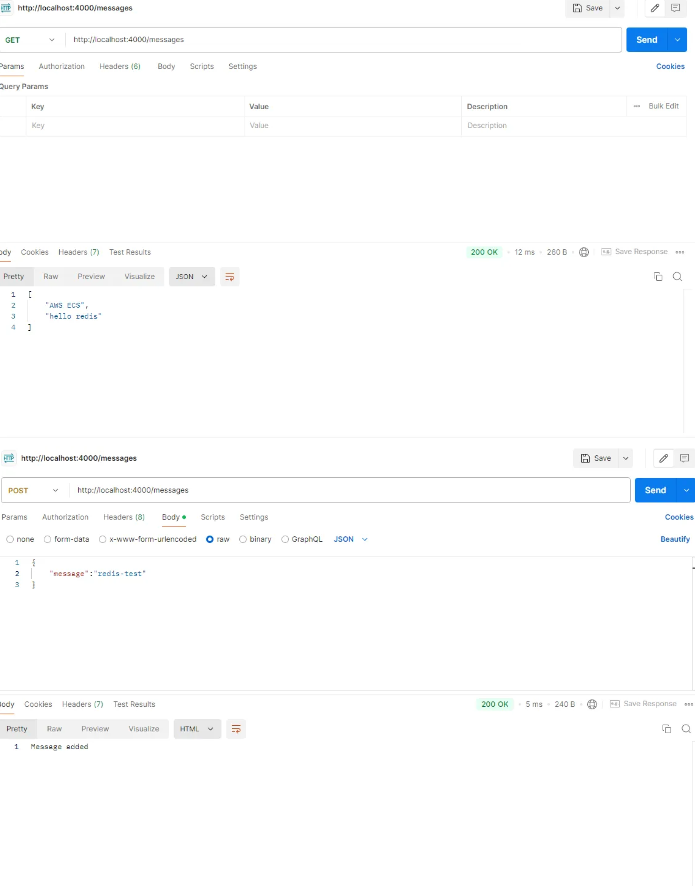The image size is (695, 892).
Task: Click the empty Description query param cell
Action: 574,126
